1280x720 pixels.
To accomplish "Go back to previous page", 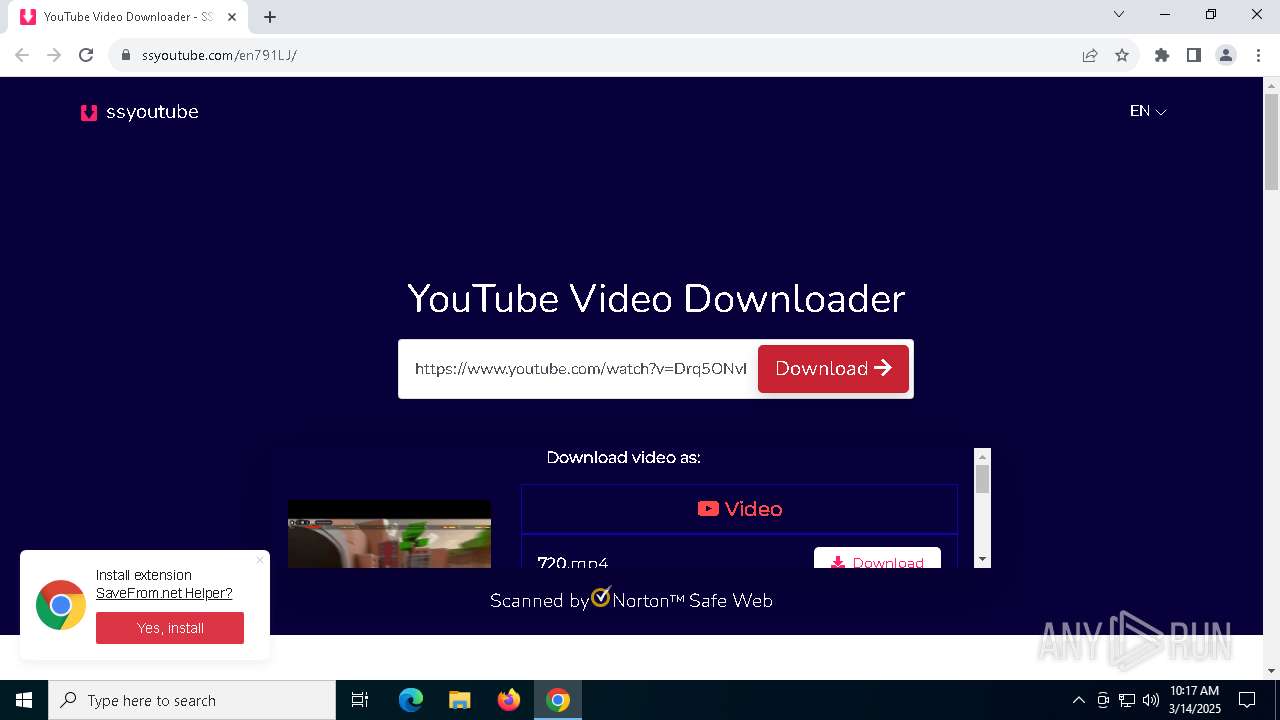I will tap(22, 55).
